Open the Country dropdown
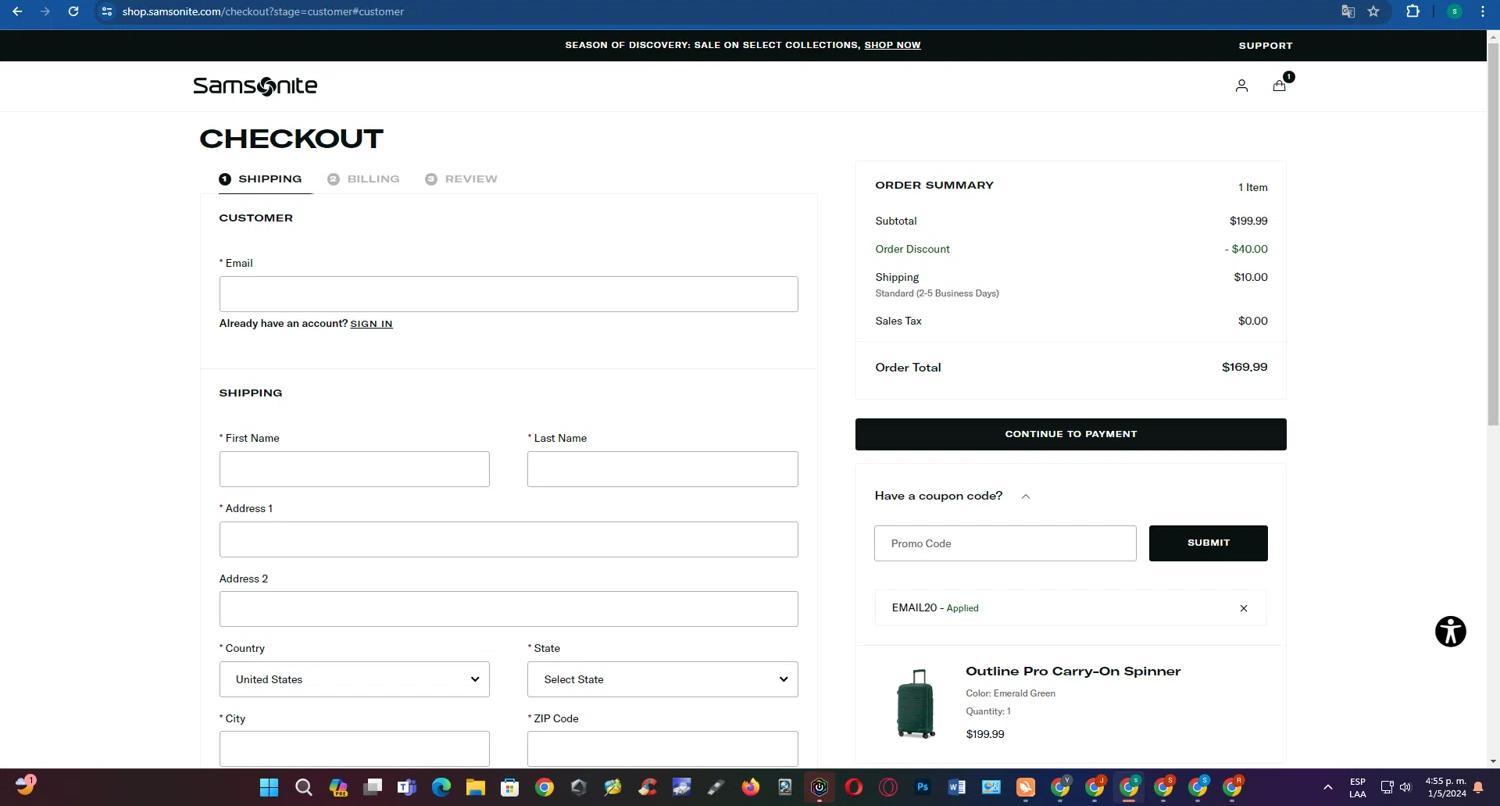The width and height of the screenshot is (1500, 806). point(354,679)
